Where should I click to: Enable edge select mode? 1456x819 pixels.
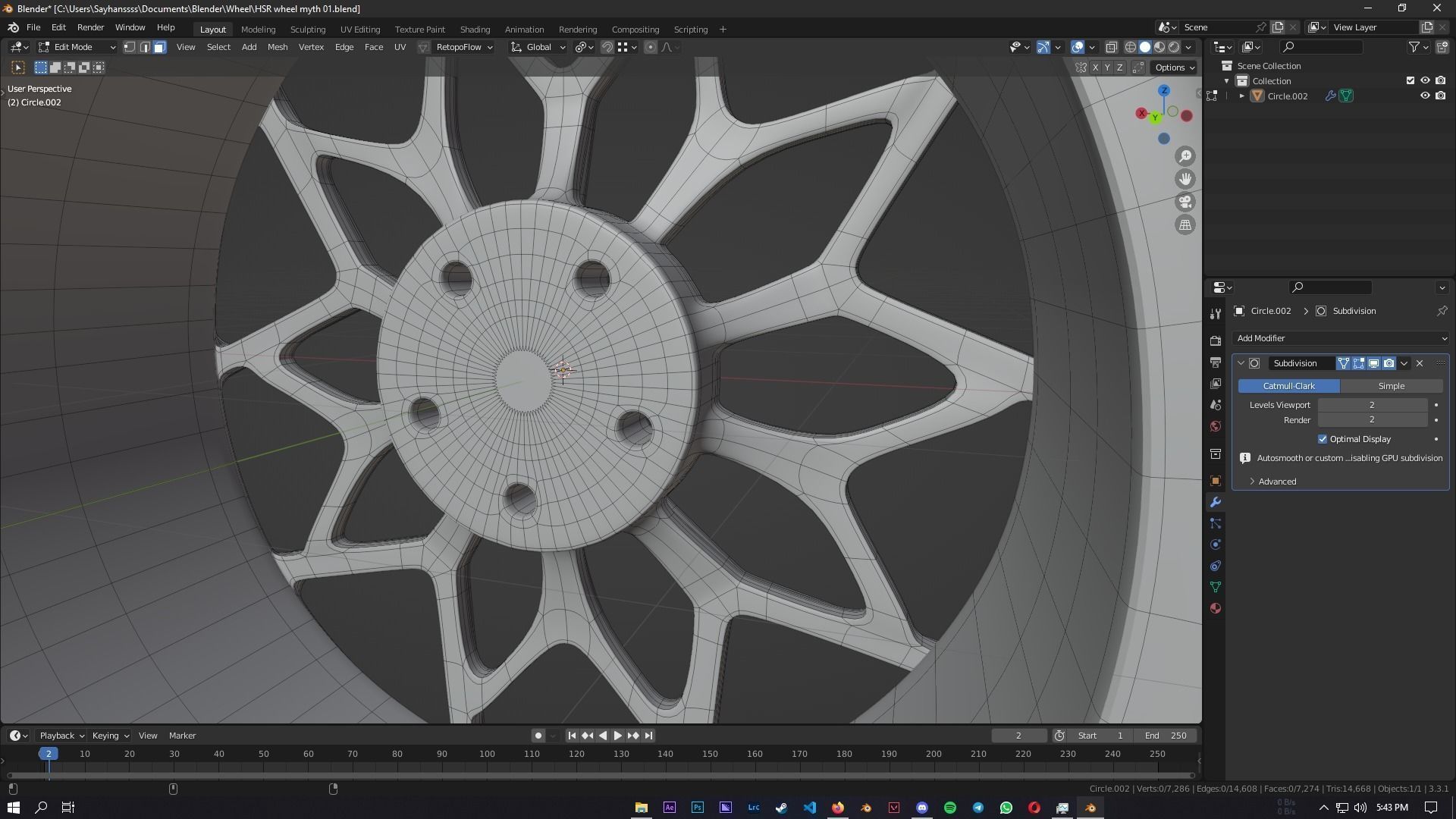(145, 47)
